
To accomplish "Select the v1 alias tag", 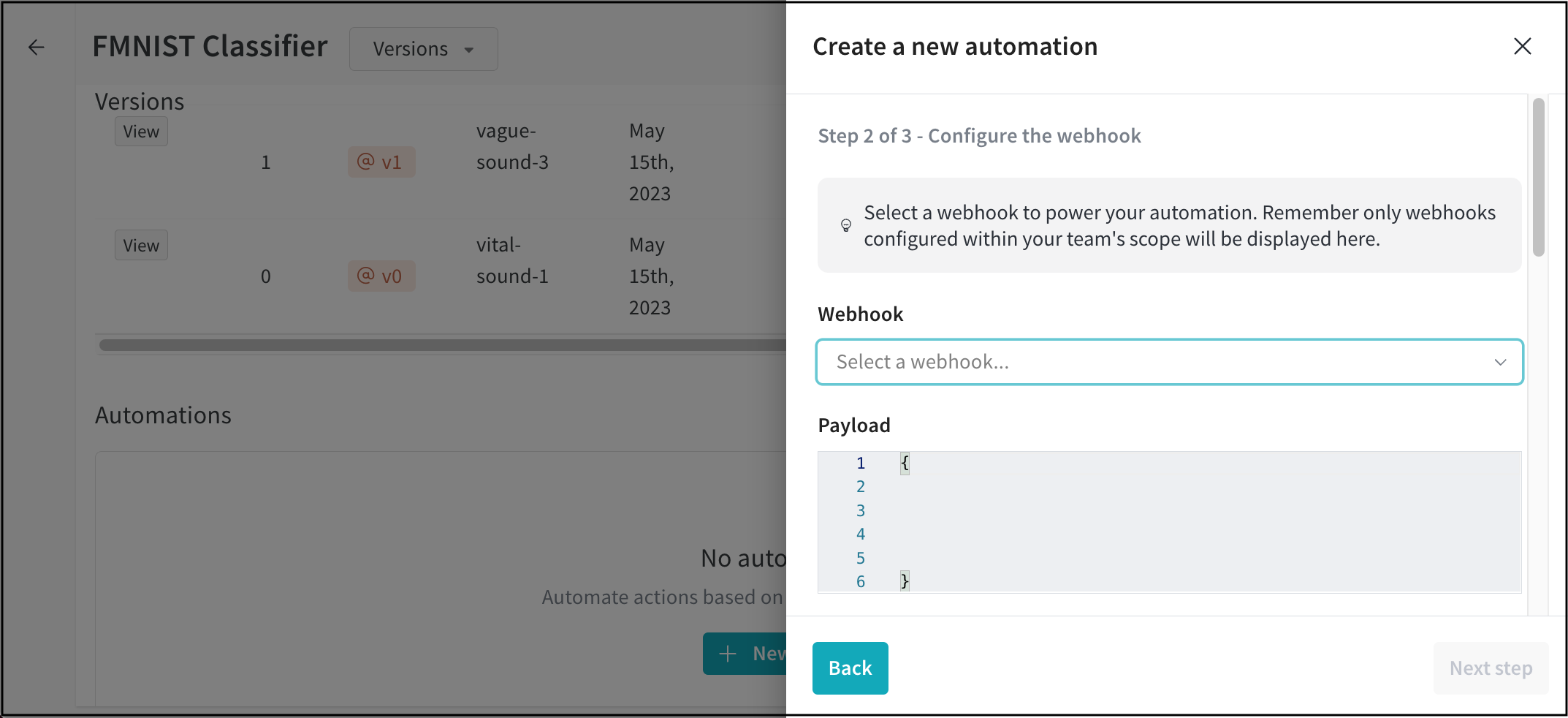I will pos(381,162).
